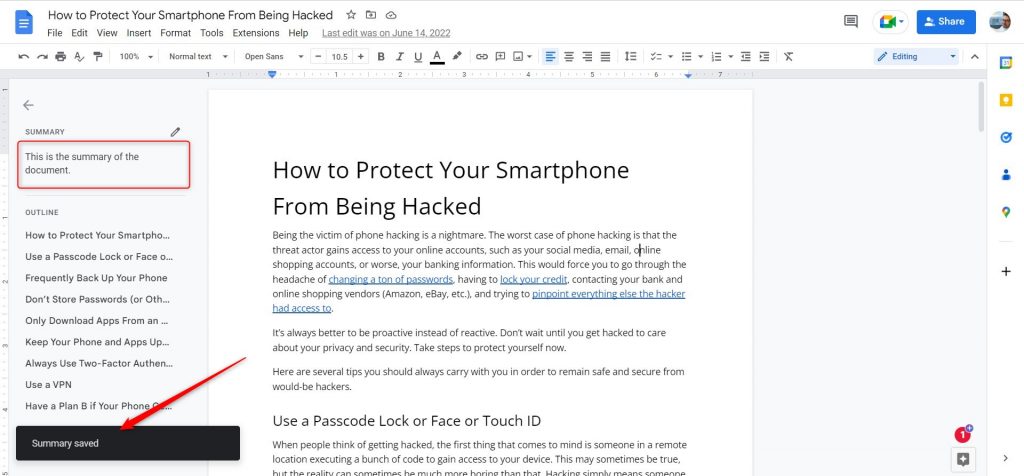Add a comment from the toolbar

(500, 57)
